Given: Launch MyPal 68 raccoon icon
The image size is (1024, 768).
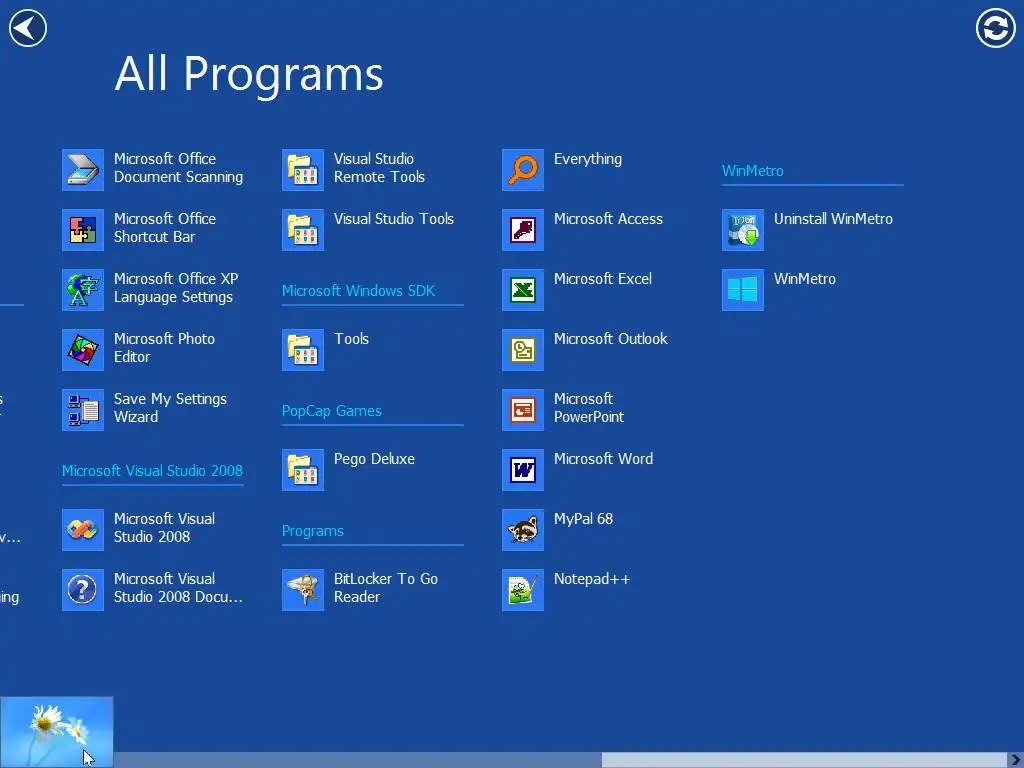Looking at the screenshot, I should [x=523, y=530].
